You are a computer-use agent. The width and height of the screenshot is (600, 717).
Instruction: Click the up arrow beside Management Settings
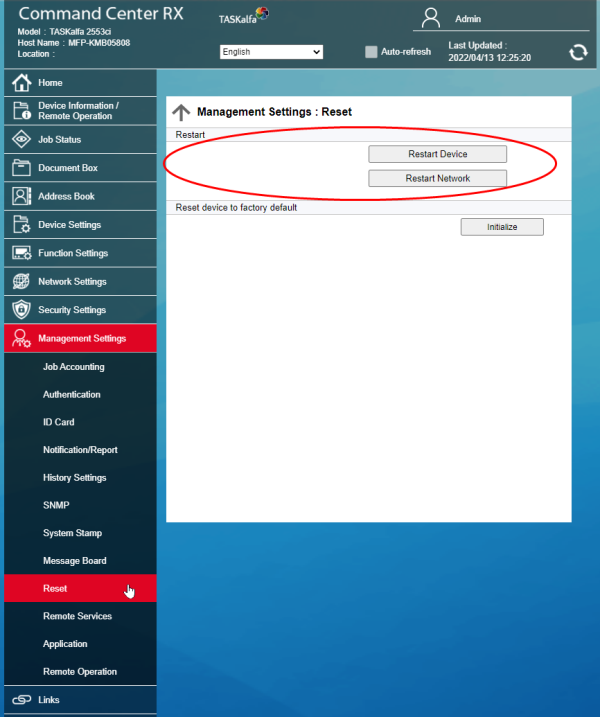181,113
